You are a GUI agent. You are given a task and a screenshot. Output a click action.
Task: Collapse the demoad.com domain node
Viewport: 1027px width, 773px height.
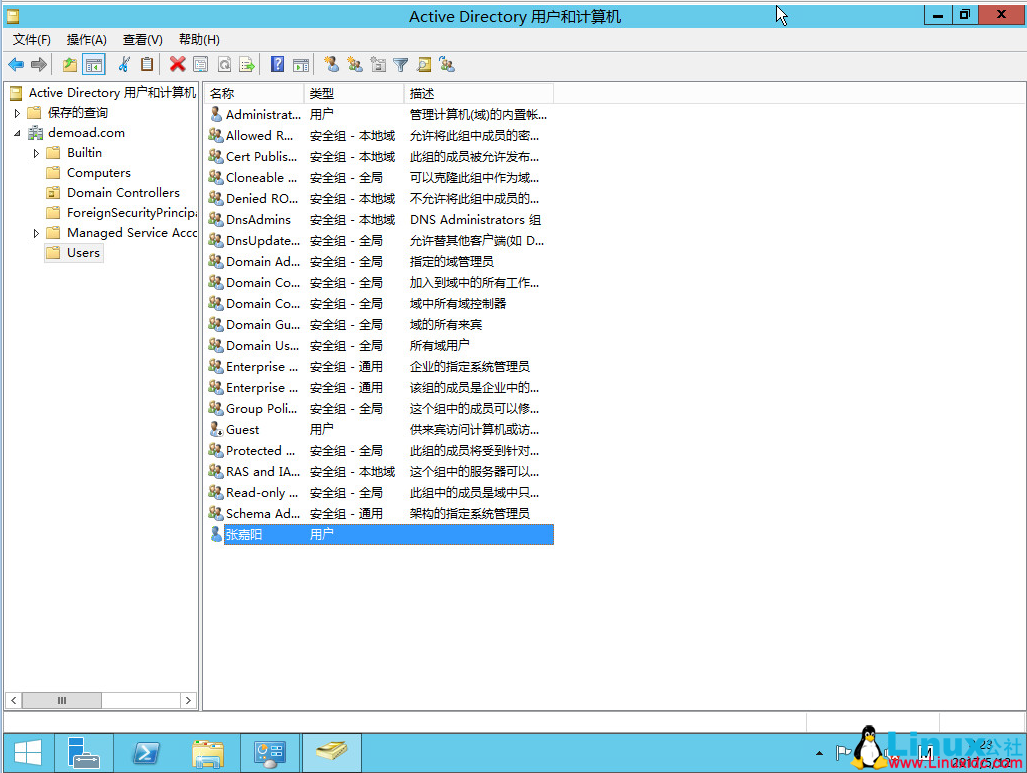pos(17,132)
